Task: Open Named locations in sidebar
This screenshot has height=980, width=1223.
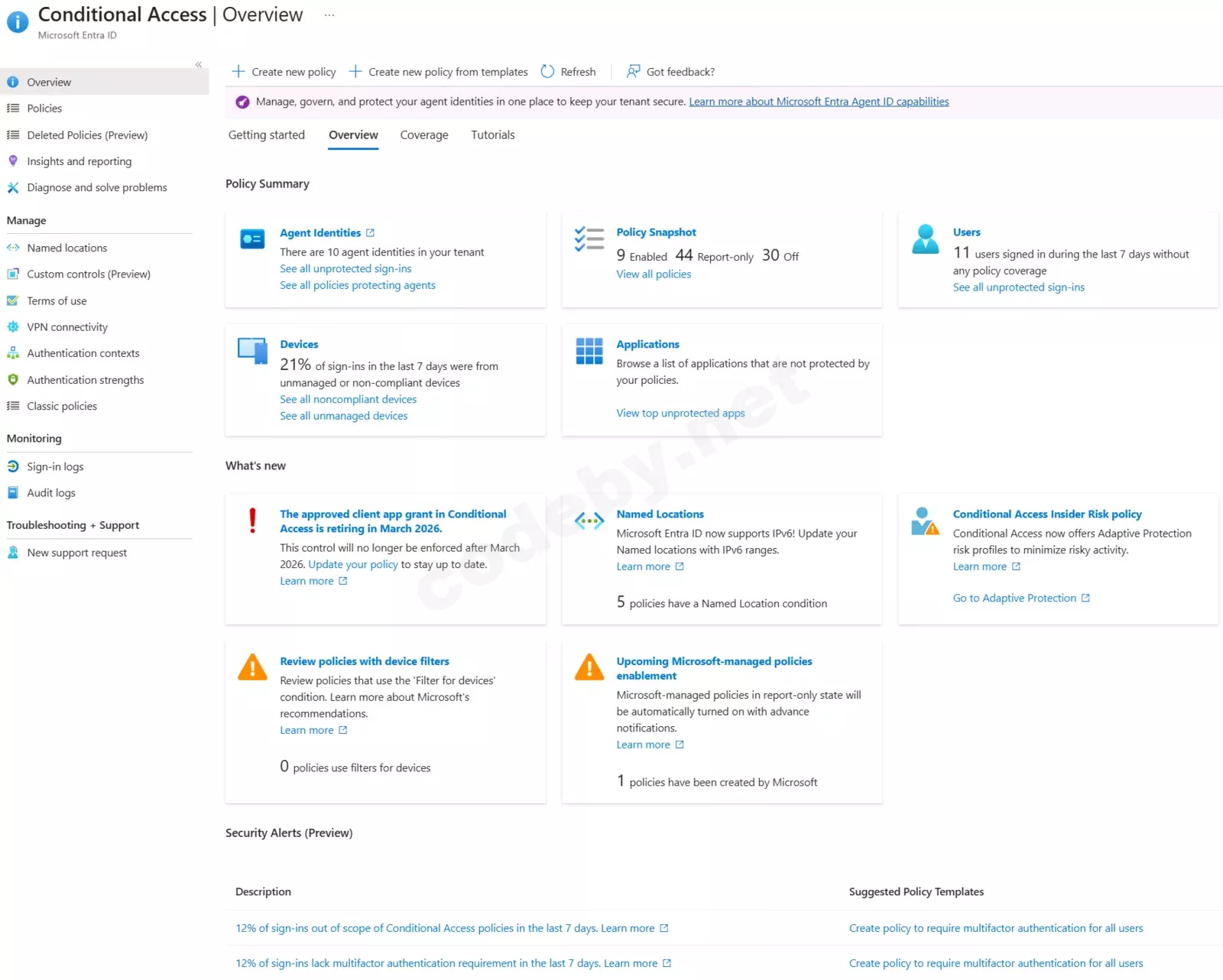Action: click(x=67, y=248)
